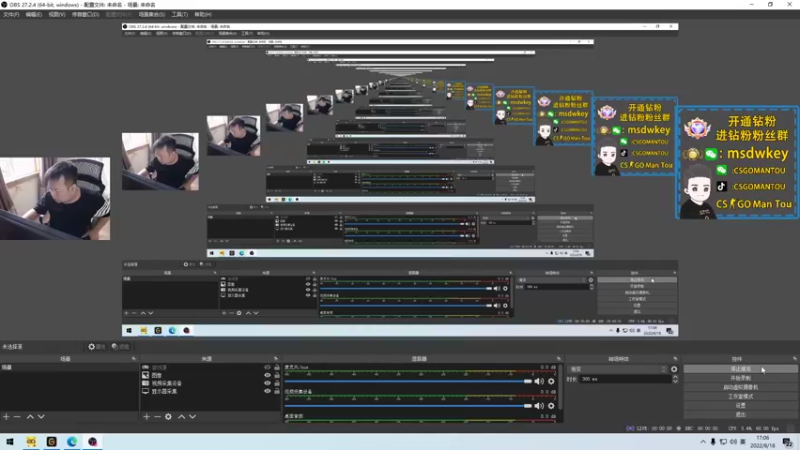Select the 场景 item in scene list

click(69, 367)
